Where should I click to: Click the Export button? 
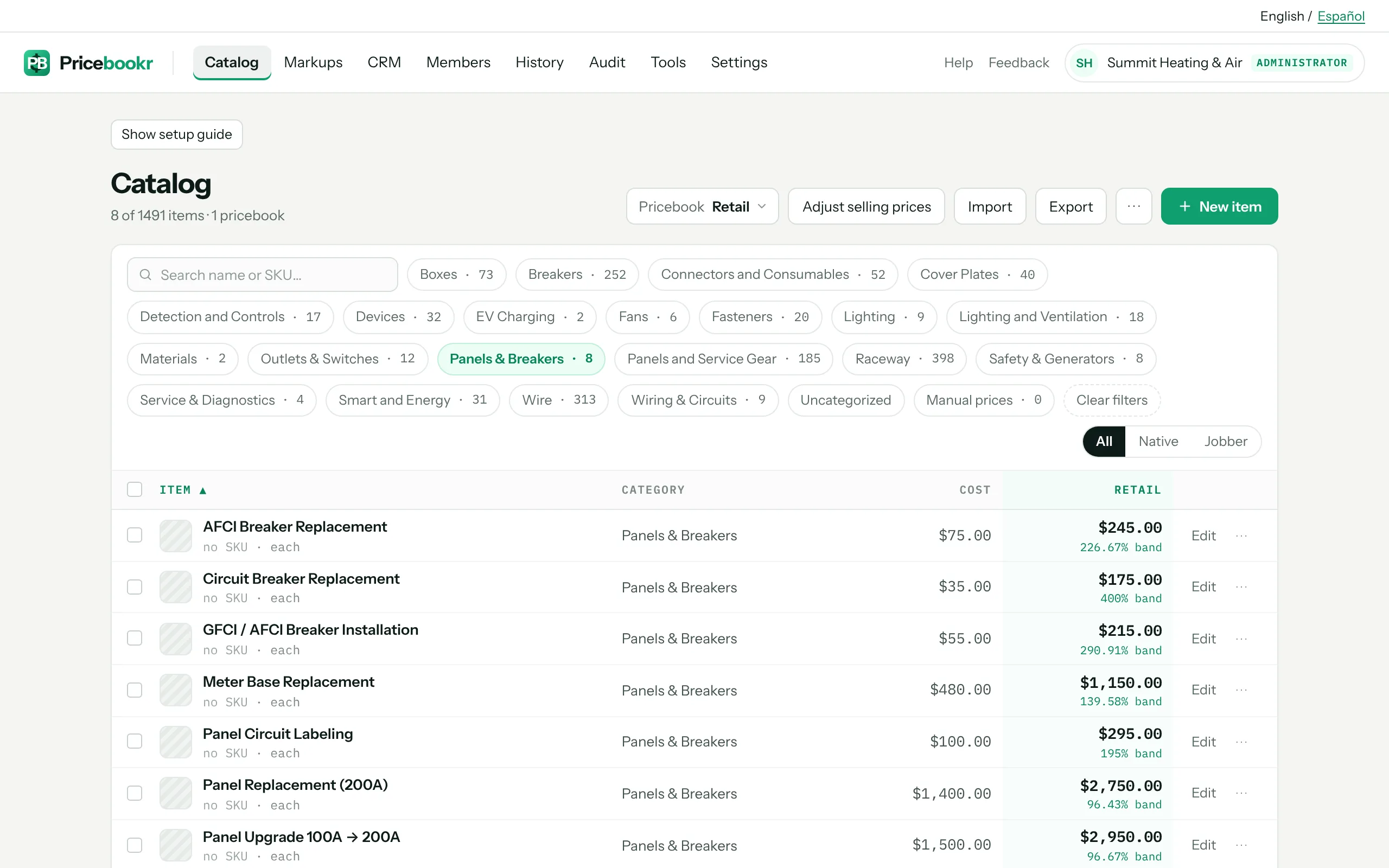pos(1071,206)
